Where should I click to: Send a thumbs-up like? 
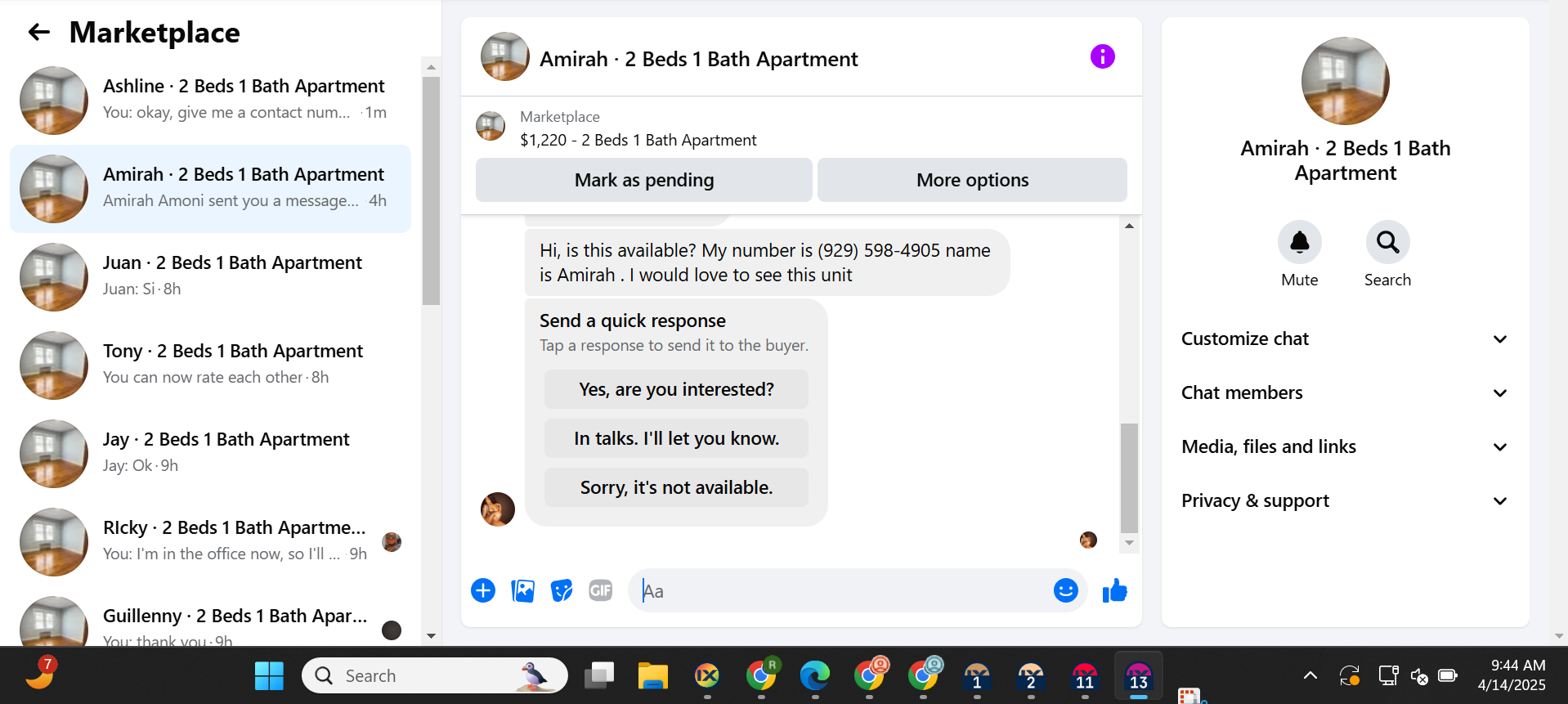pyautogui.click(x=1114, y=590)
